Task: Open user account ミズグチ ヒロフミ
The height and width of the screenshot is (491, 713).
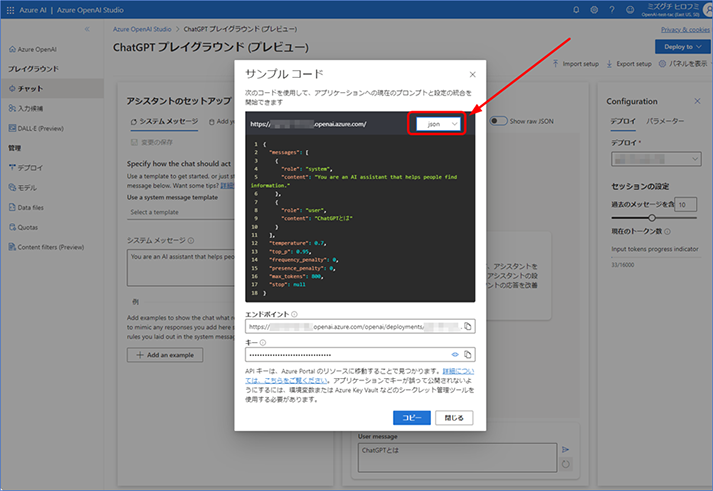Action: coord(678,10)
